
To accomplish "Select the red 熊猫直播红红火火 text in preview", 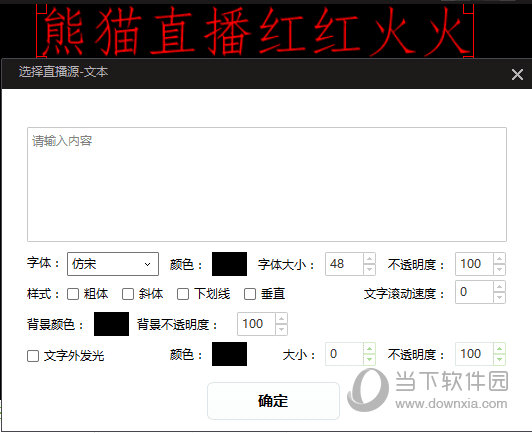I will [x=255, y=31].
